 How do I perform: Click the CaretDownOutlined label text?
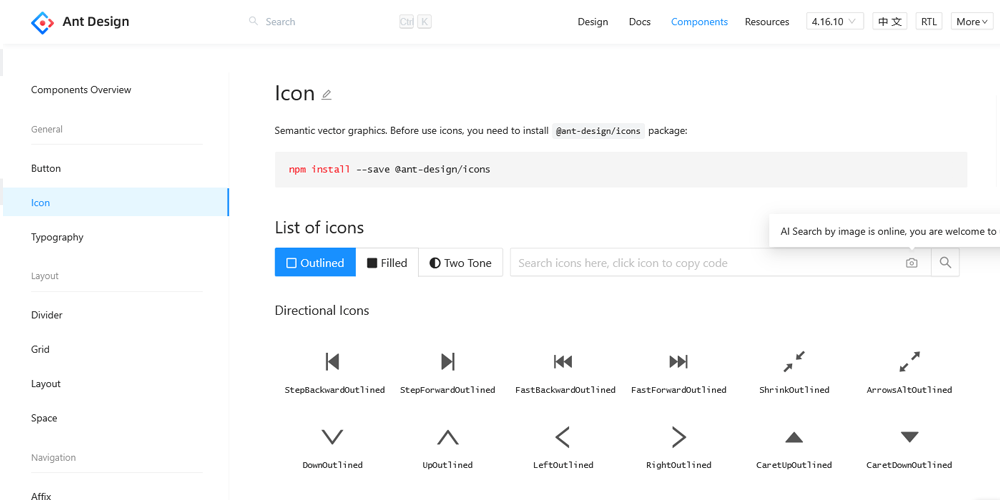tap(909, 465)
